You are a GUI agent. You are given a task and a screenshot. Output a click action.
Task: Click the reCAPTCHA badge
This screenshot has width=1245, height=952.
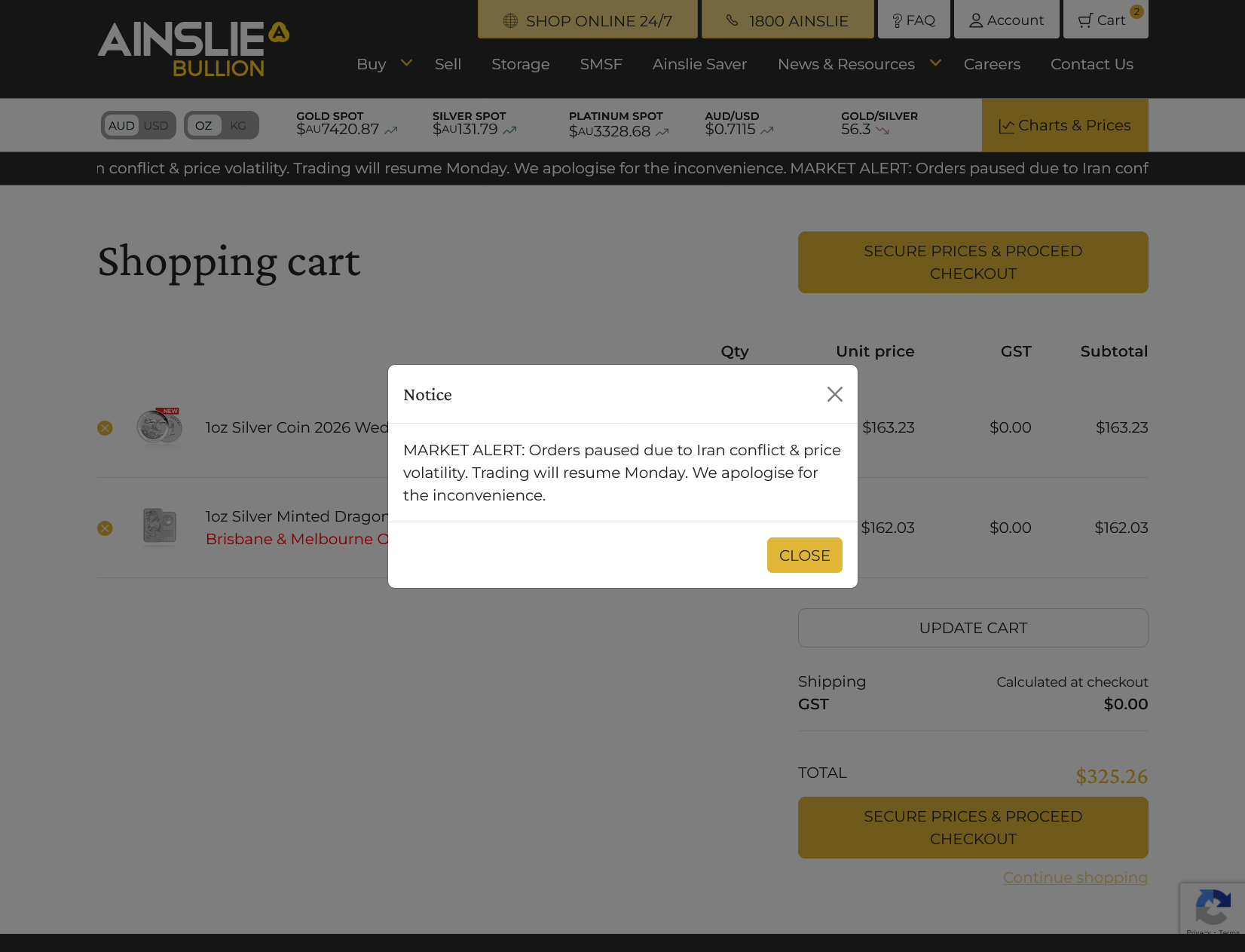click(x=1212, y=908)
